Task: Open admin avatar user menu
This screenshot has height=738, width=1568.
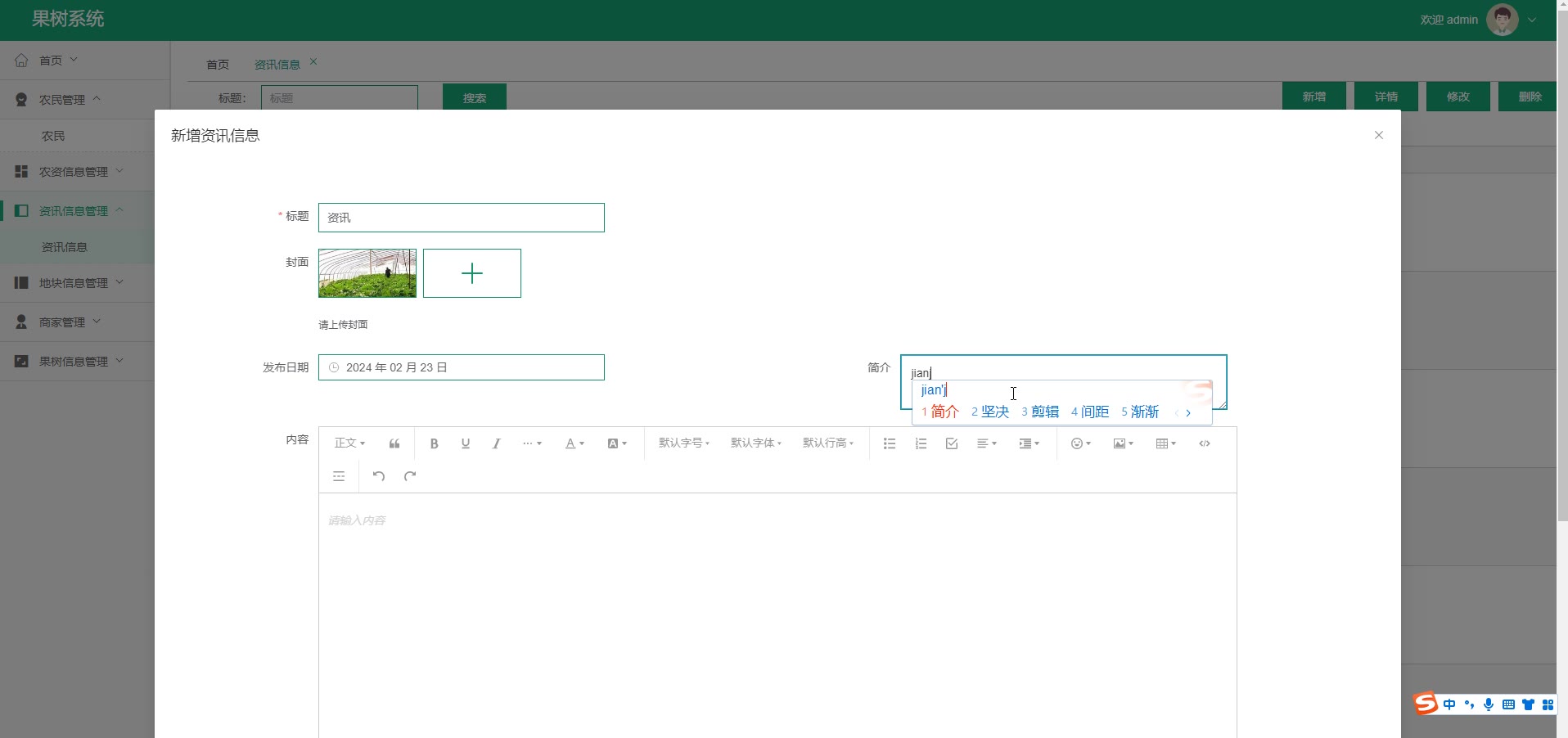Action: pyautogui.click(x=1503, y=20)
